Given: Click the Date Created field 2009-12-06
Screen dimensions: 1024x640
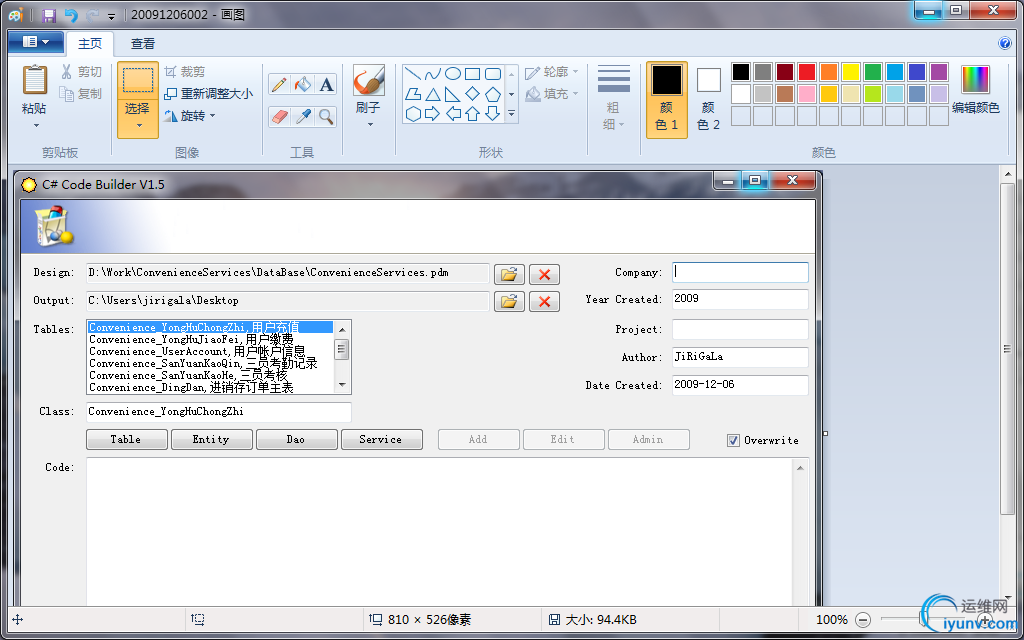Looking at the screenshot, I should tap(740, 385).
